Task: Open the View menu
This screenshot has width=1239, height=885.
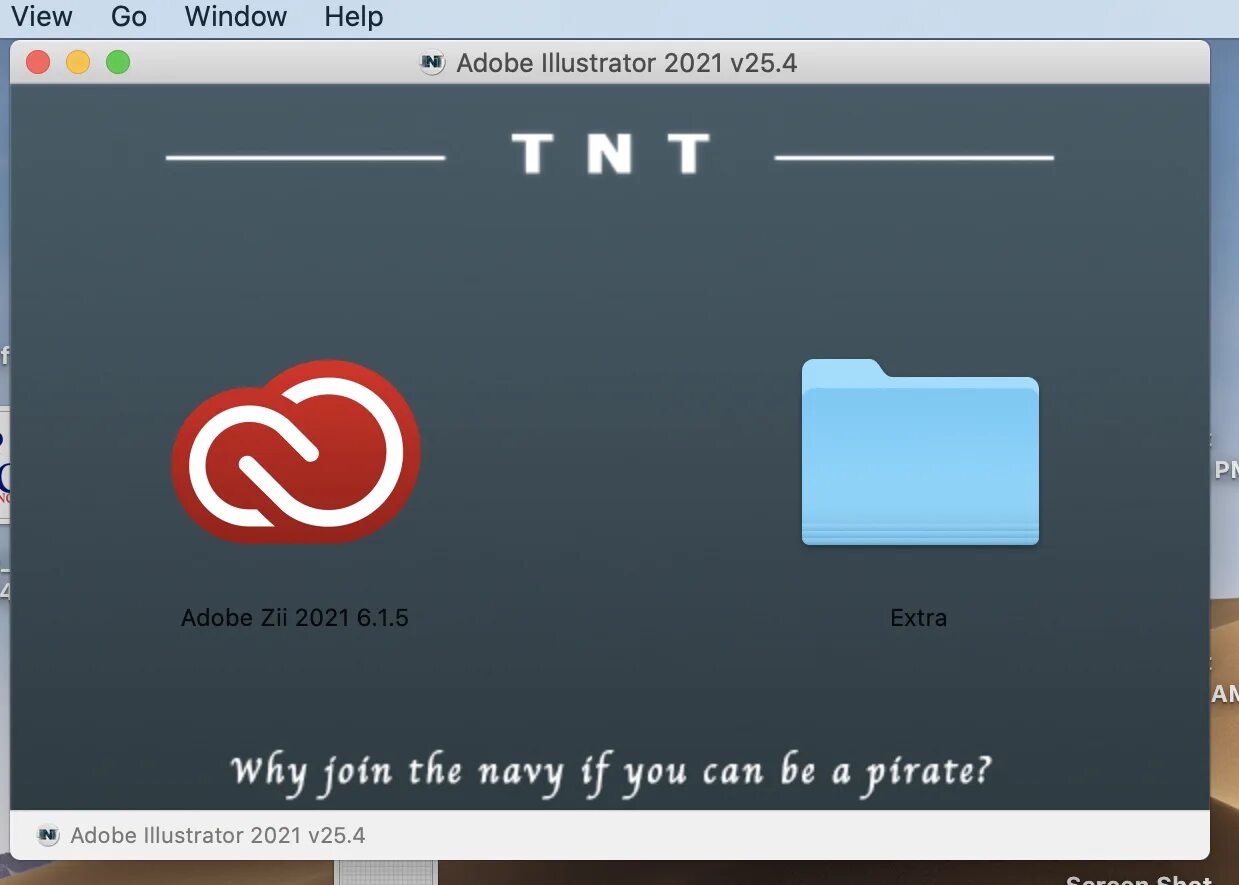Action: point(42,17)
